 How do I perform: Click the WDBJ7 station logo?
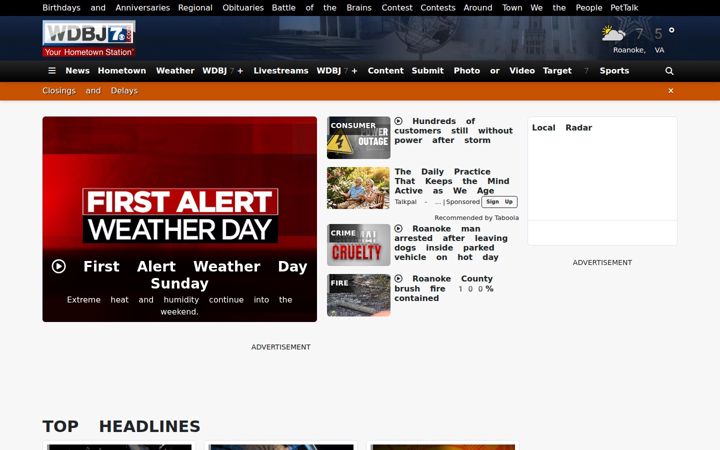click(89, 39)
